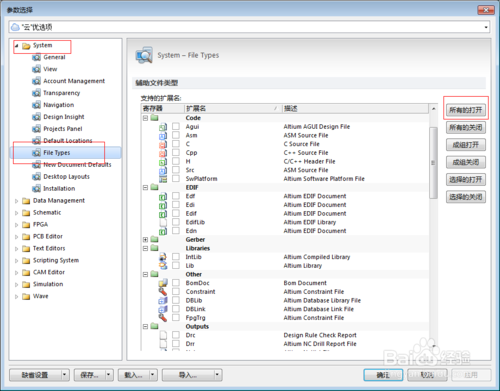This screenshot has width=500, height=391.
Task: Click the Projects Panel page icon
Action: (36, 129)
